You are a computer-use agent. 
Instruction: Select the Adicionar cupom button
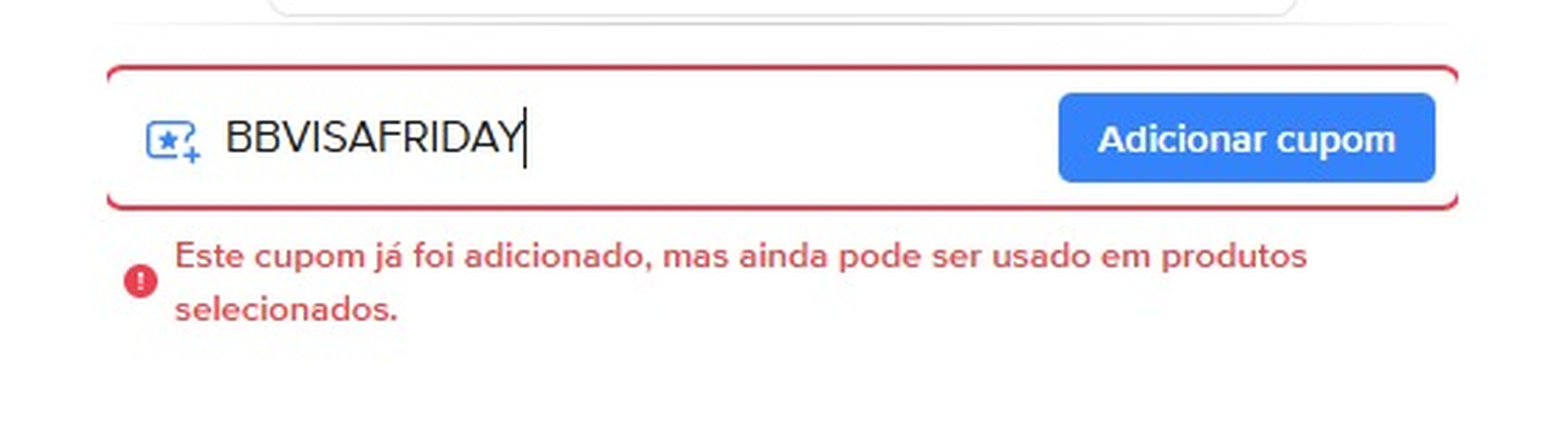tap(1247, 138)
